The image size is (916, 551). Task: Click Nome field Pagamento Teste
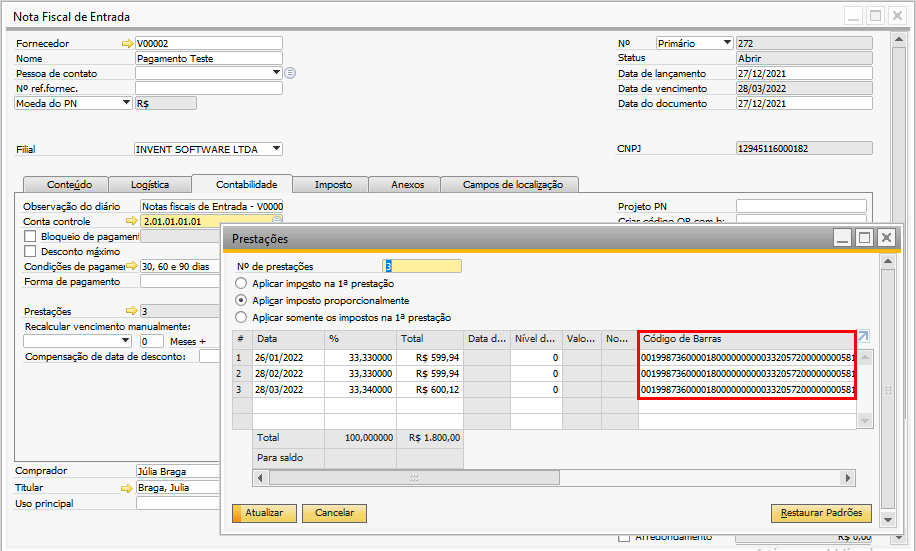click(x=209, y=58)
